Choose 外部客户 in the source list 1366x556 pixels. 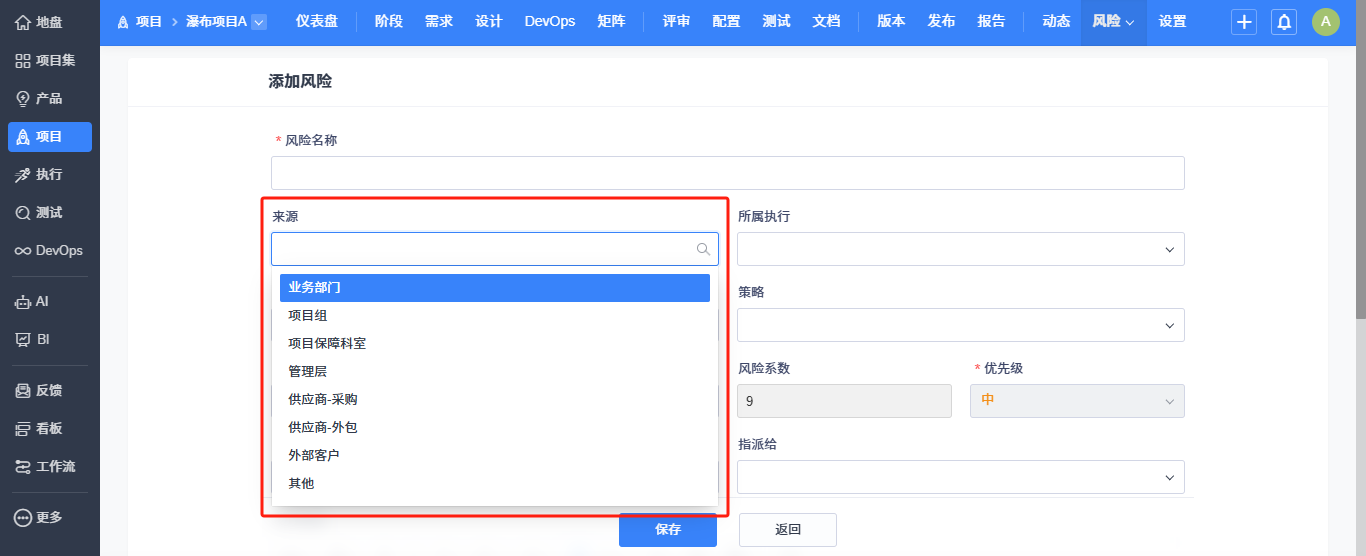314,455
